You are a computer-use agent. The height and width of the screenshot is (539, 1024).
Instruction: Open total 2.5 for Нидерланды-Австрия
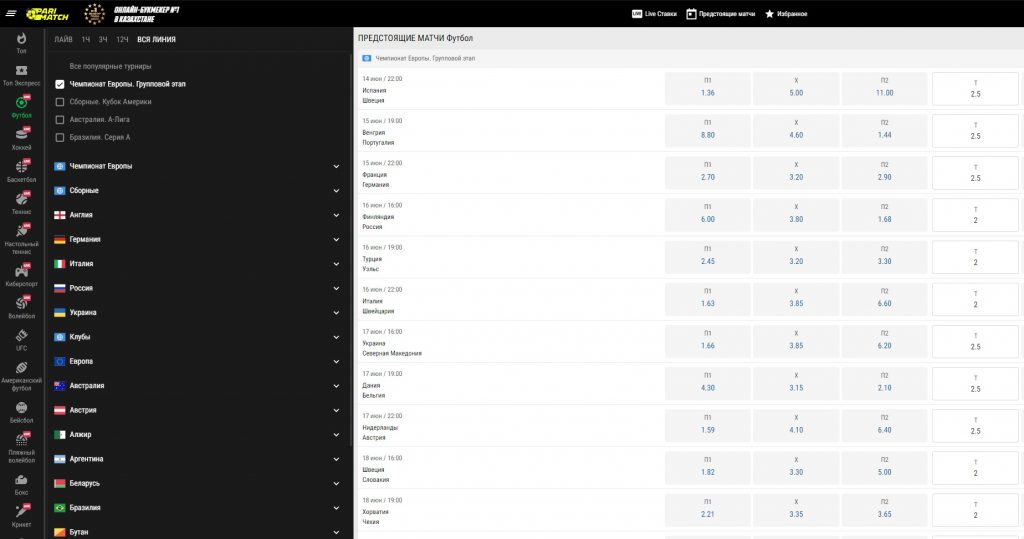click(x=975, y=425)
